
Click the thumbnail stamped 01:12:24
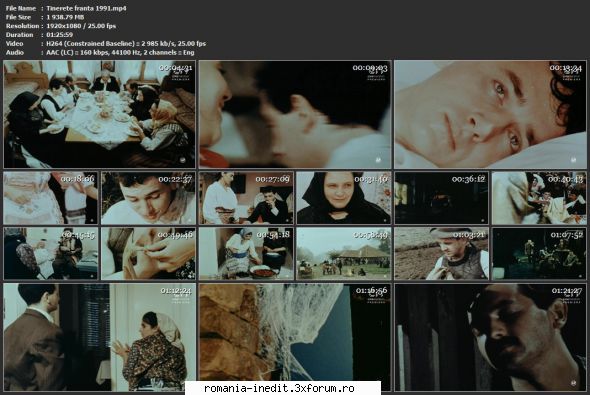pos(99,337)
